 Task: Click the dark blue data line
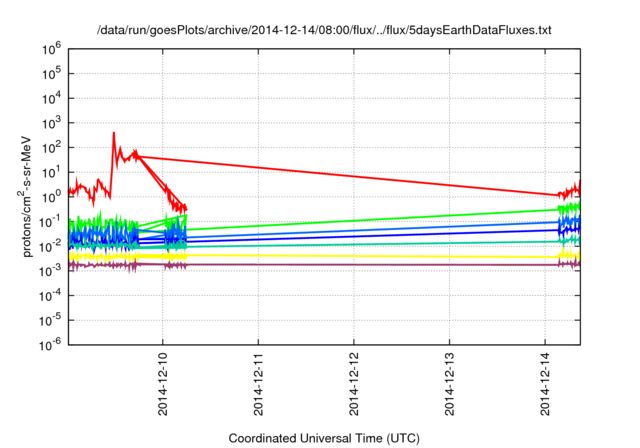[371, 236]
